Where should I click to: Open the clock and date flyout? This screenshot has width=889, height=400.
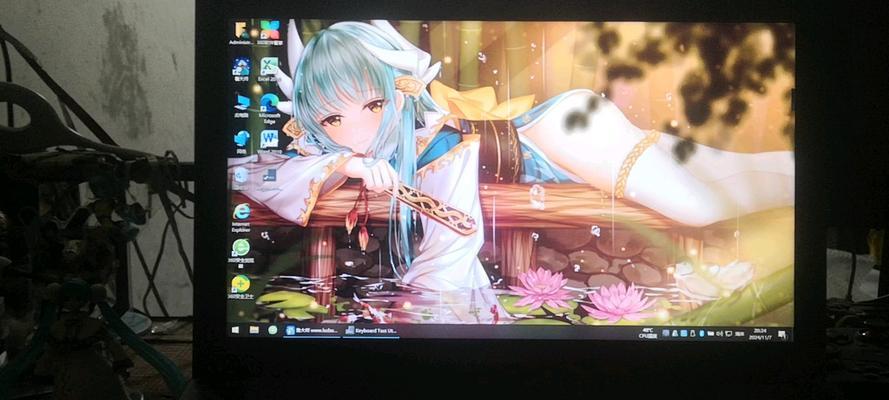pos(760,334)
